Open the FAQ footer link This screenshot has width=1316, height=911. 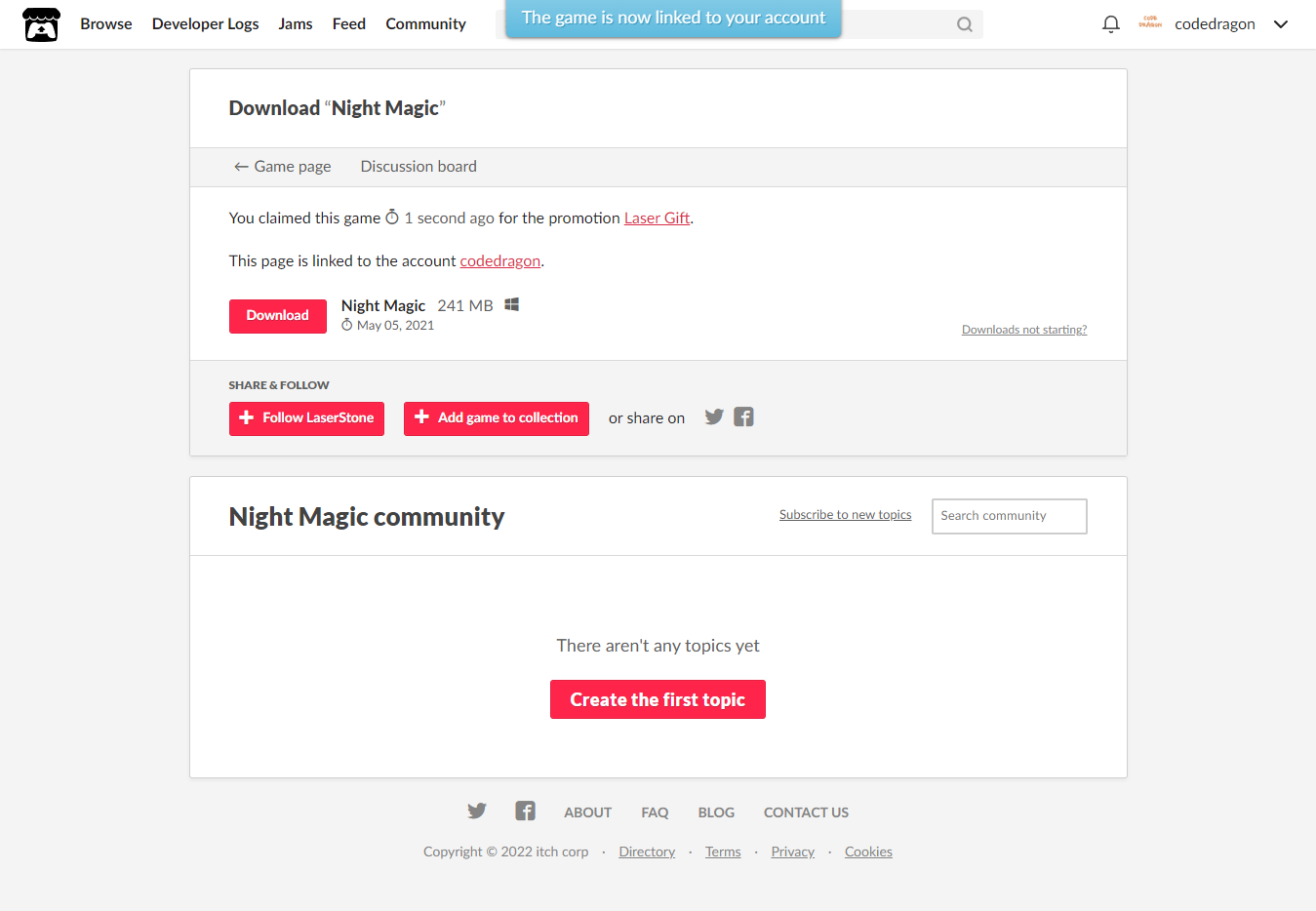pos(655,812)
